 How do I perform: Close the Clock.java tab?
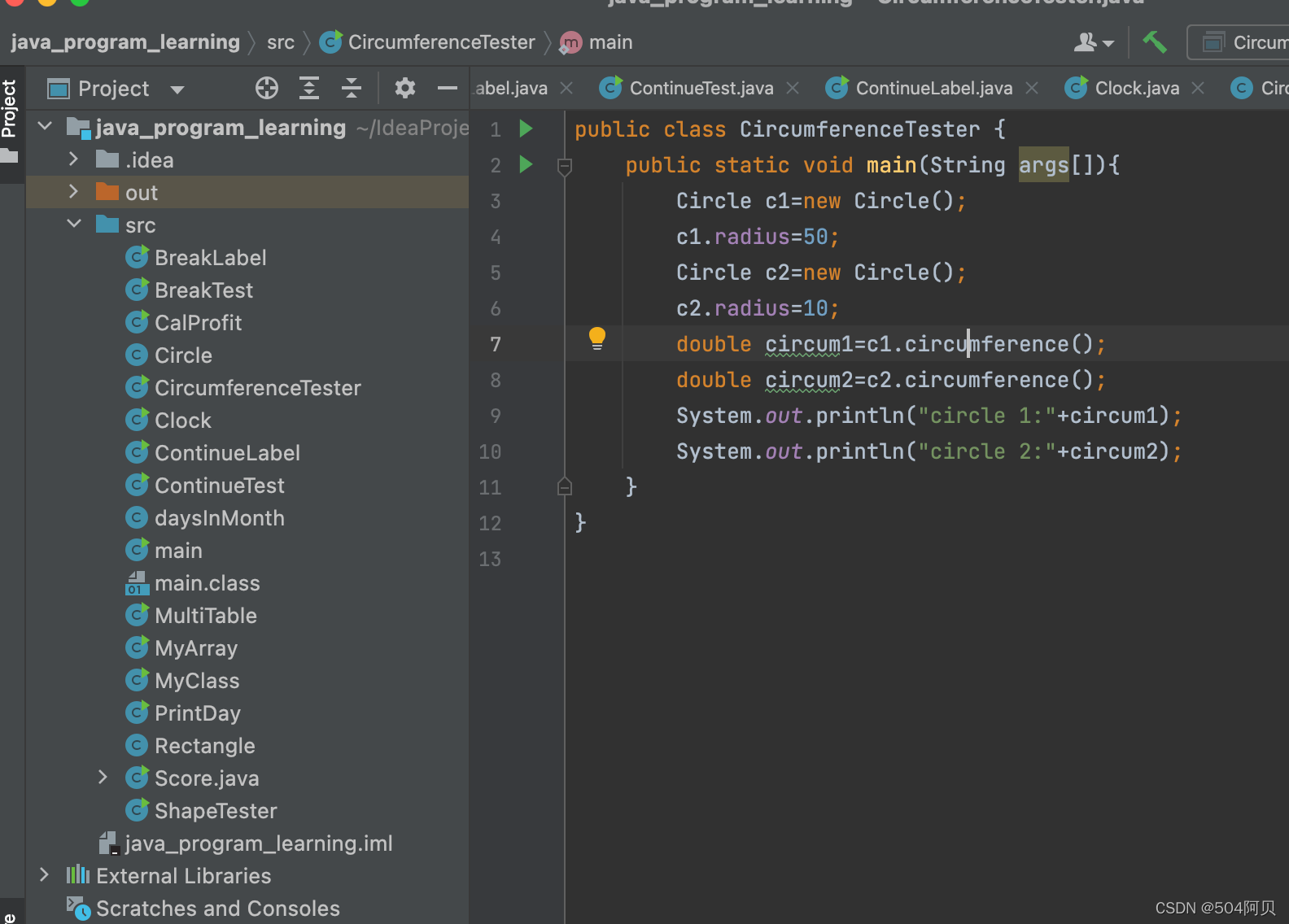(1198, 88)
